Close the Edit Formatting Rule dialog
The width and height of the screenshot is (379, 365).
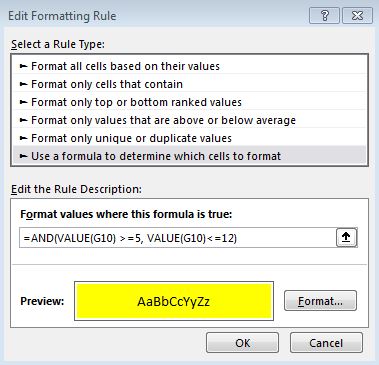pyautogui.click(x=357, y=16)
